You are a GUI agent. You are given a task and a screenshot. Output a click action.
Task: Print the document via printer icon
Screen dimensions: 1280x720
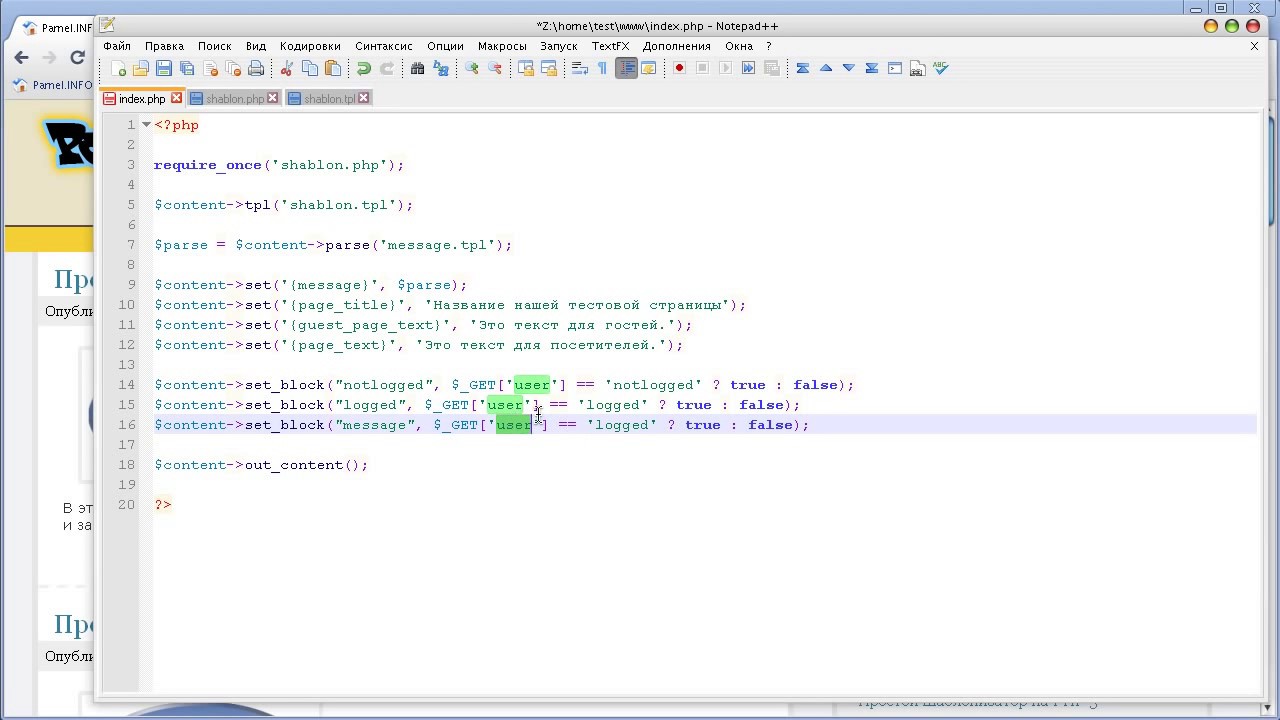(256, 68)
